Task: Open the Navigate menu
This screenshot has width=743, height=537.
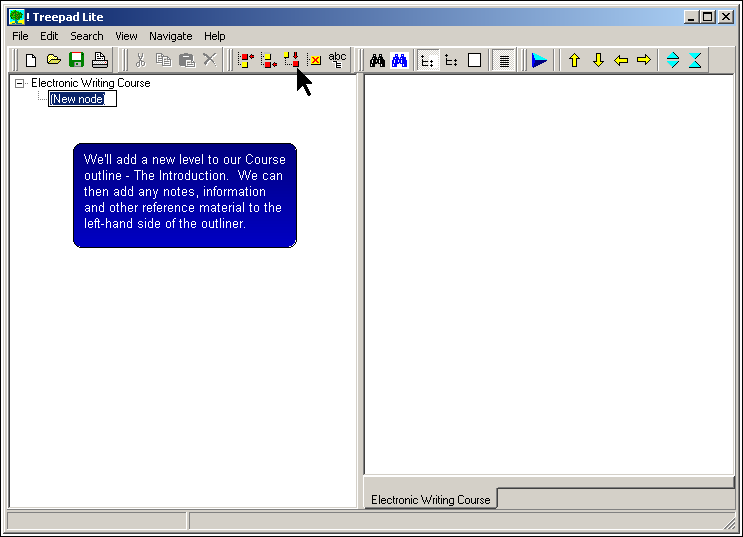Action: (x=170, y=36)
